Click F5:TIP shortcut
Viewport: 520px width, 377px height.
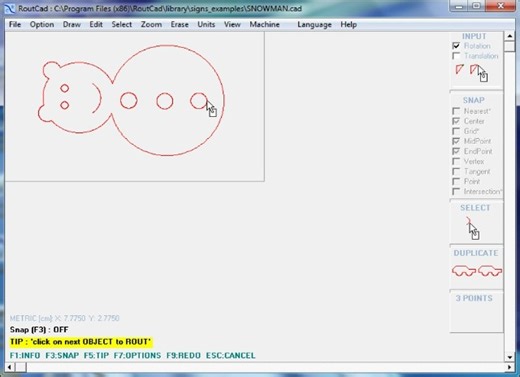tap(96, 355)
